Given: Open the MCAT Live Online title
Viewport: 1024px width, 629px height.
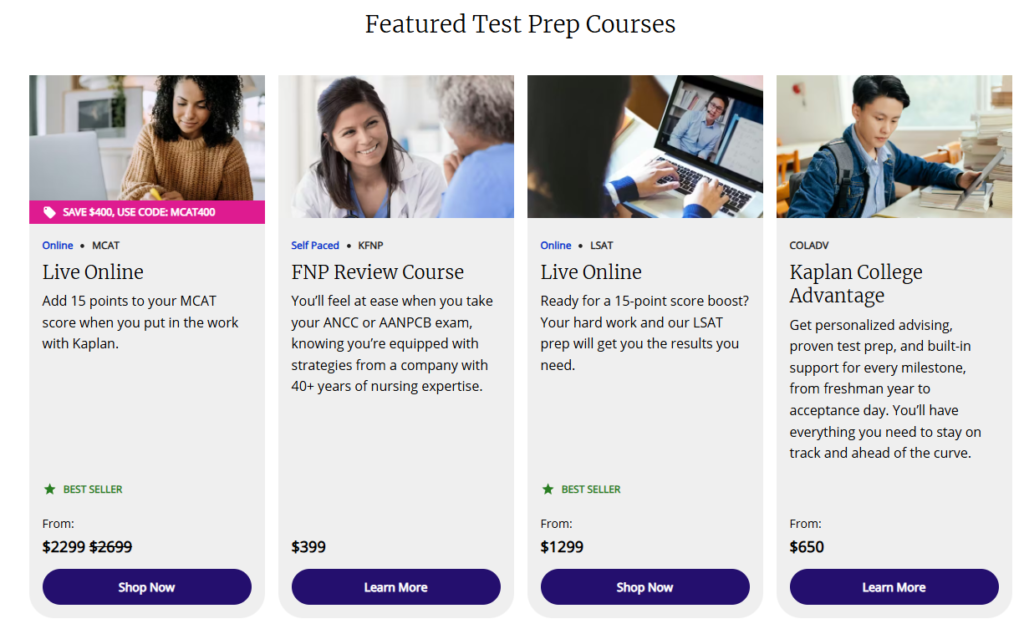Looking at the screenshot, I should click(x=93, y=272).
